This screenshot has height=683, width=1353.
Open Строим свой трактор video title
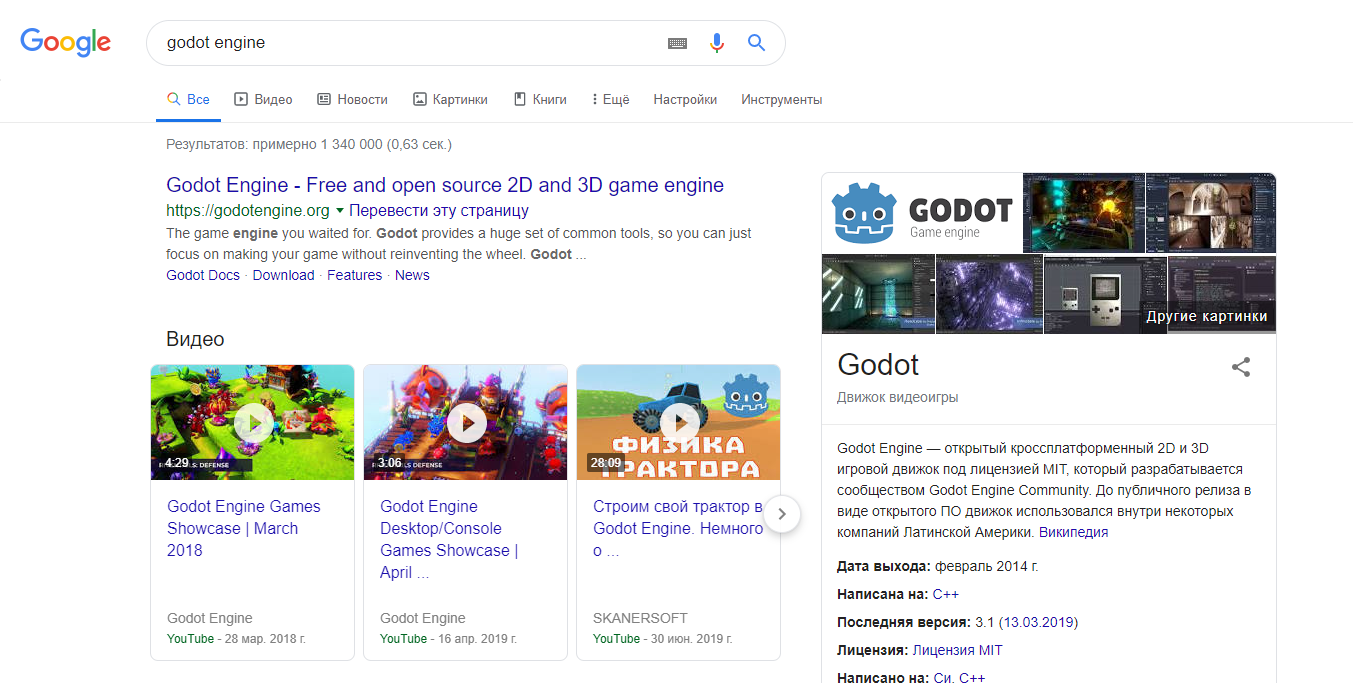point(678,528)
